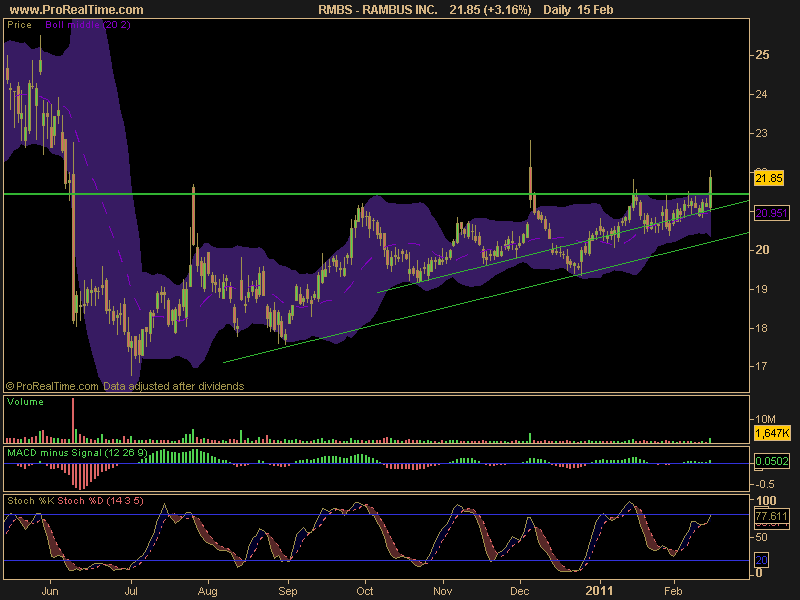This screenshot has height=600, width=800.
Task: Click the 24 price axis label
Action: coord(761,94)
